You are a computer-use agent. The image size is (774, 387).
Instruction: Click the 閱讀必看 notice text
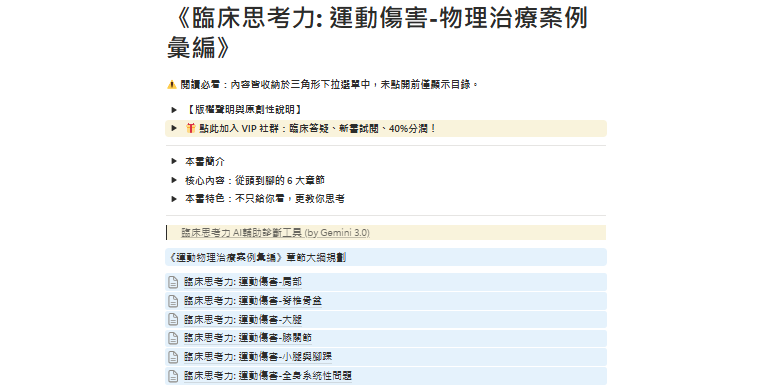click(330, 84)
